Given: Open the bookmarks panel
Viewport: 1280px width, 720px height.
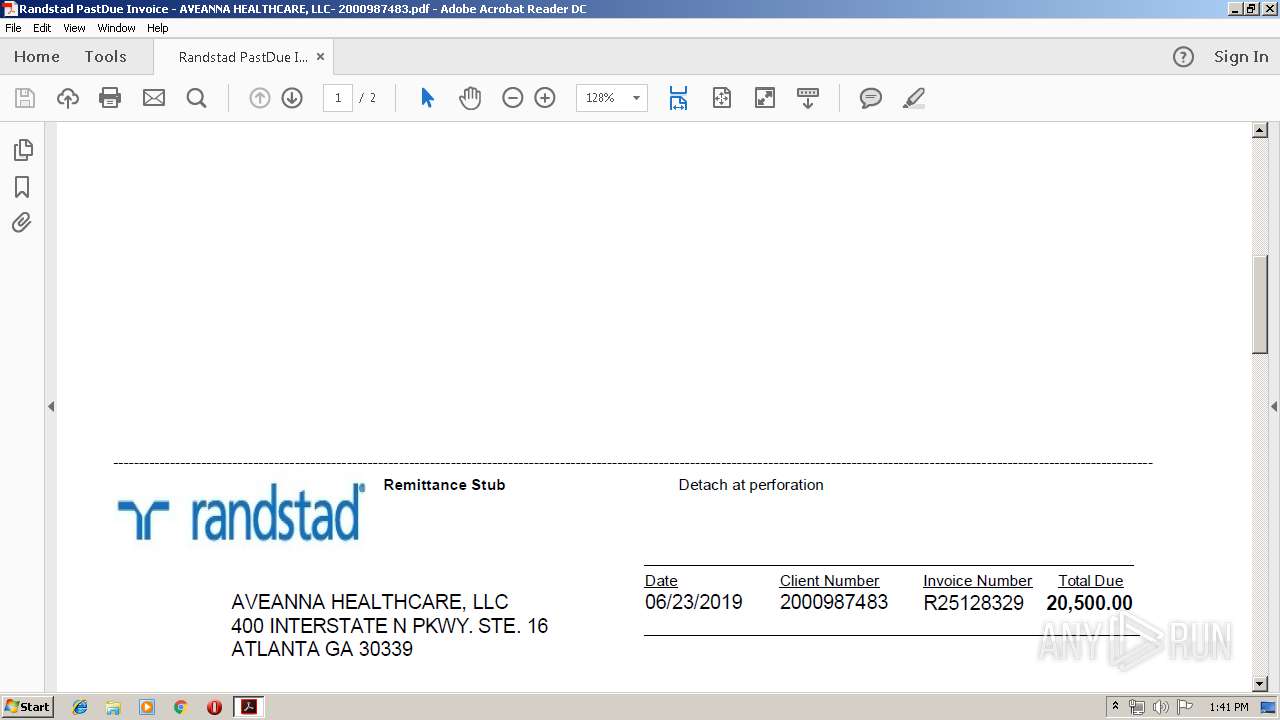Looking at the screenshot, I should pyautogui.click(x=22, y=187).
